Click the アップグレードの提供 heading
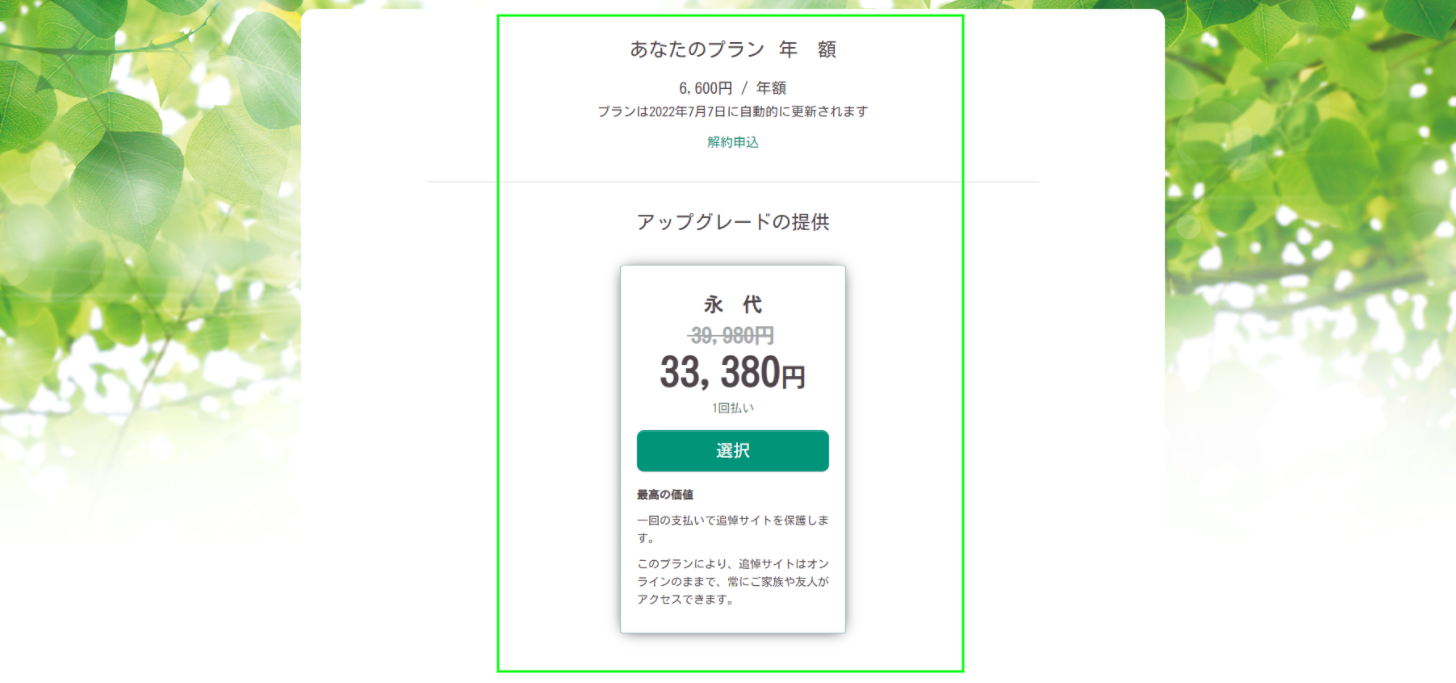The width and height of the screenshot is (1456, 683). 733,222
